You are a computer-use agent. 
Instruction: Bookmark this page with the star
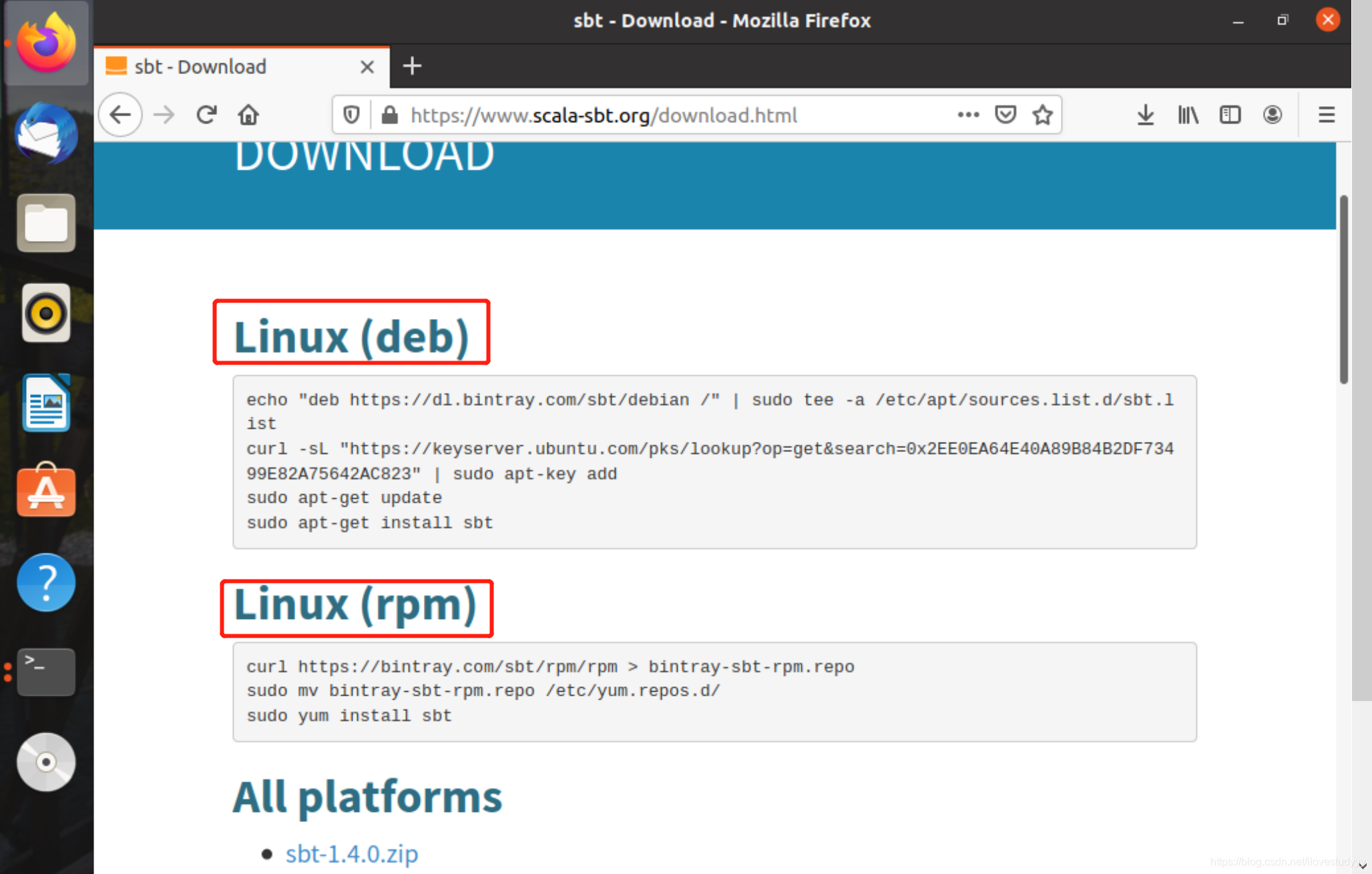point(1043,115)
